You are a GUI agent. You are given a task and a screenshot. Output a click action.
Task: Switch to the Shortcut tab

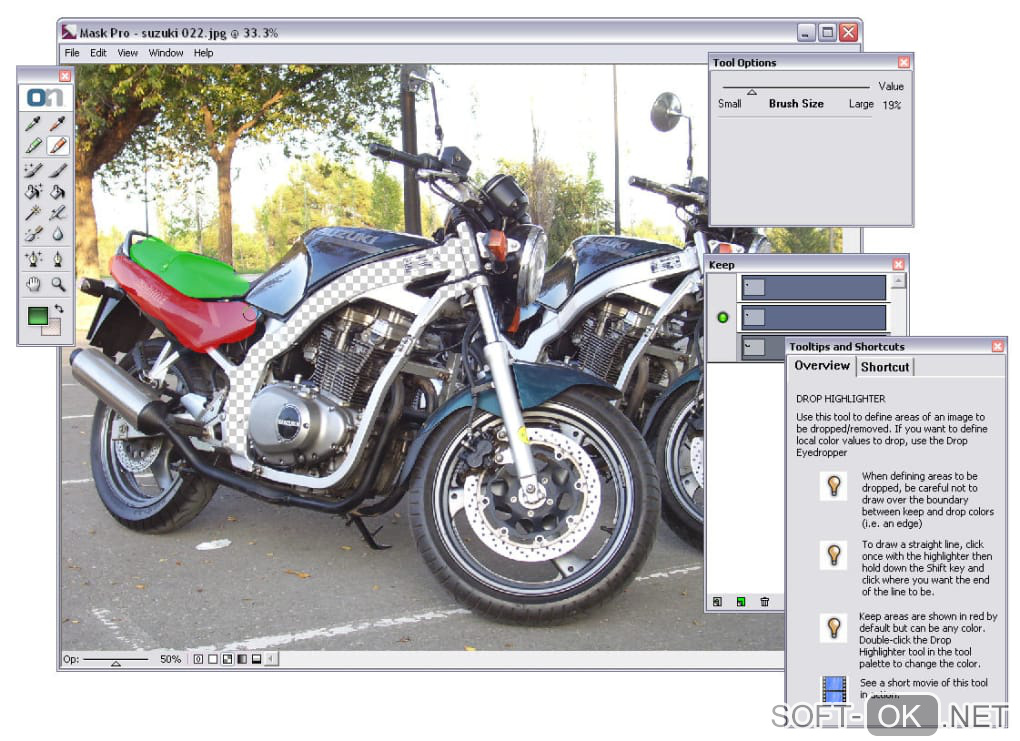pyautogui.click(x=885, y=367)
